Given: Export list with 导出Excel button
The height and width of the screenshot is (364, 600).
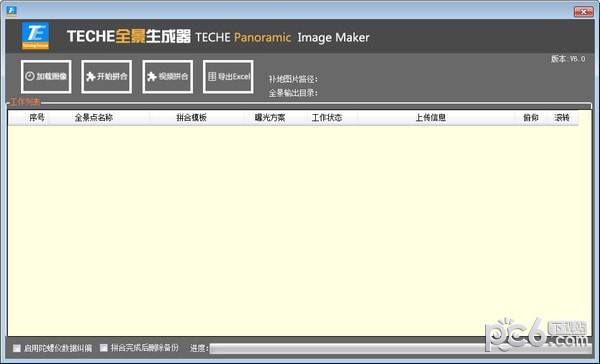Looking at the screenshot, I should coord(228,77).
